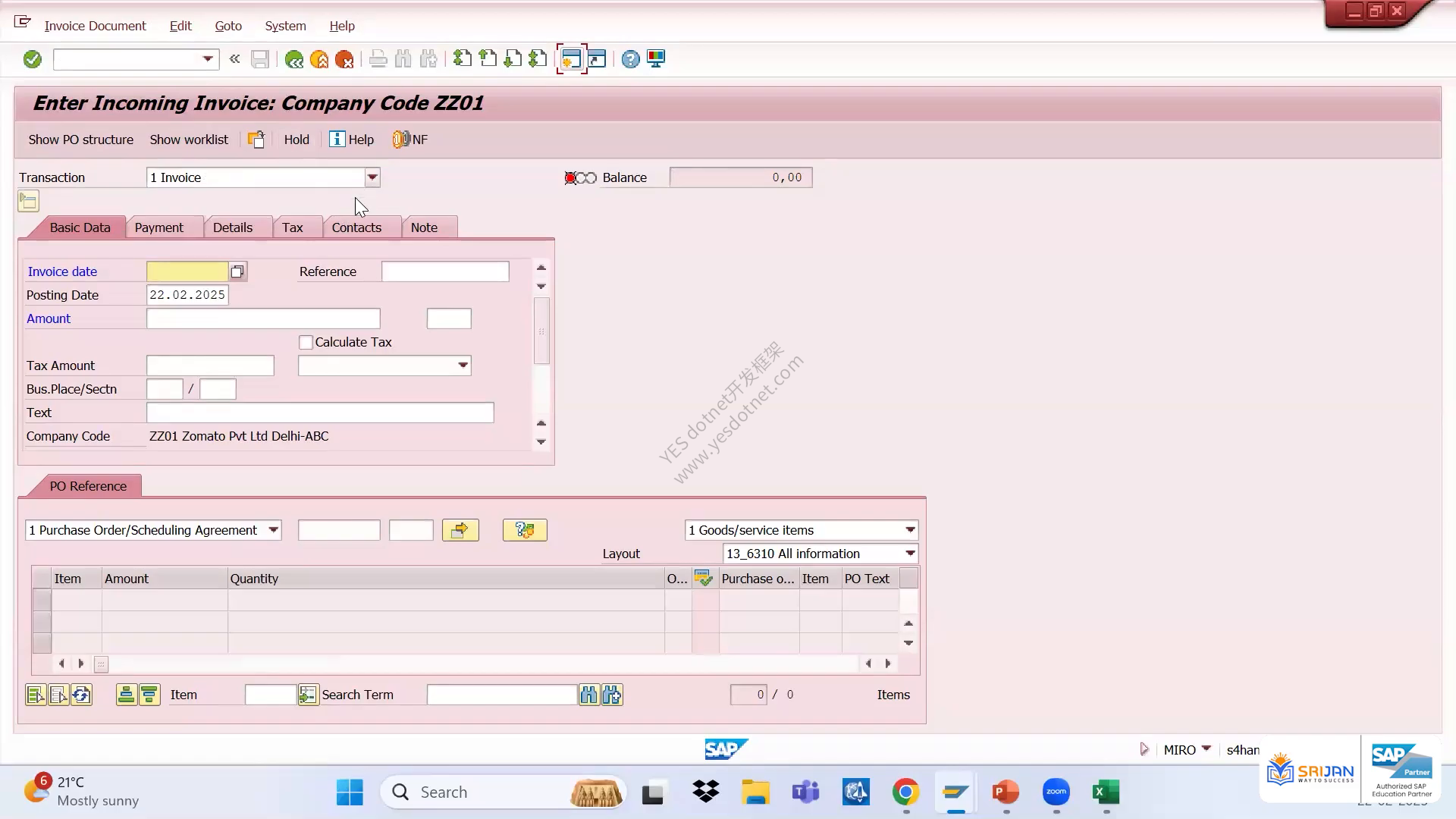Open the Goto menu
The width and height of the screenshot is (1456, 819).
pos(228,26)
